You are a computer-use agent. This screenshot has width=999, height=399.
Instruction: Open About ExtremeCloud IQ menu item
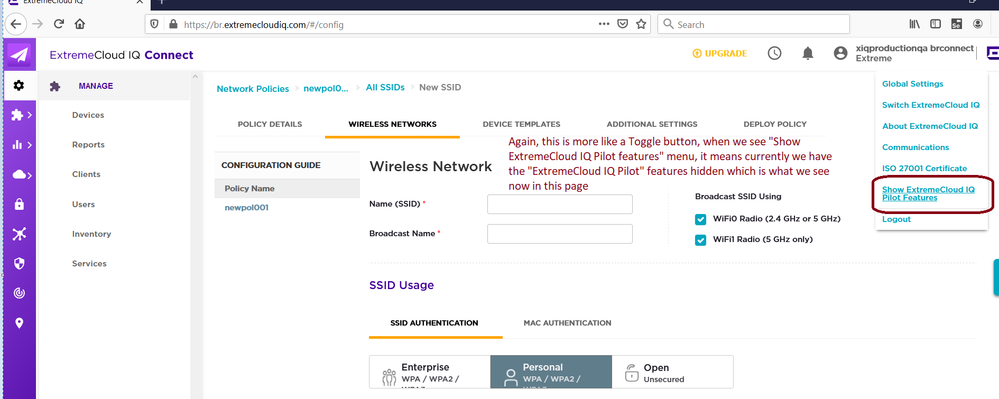(x=930, y=126)
